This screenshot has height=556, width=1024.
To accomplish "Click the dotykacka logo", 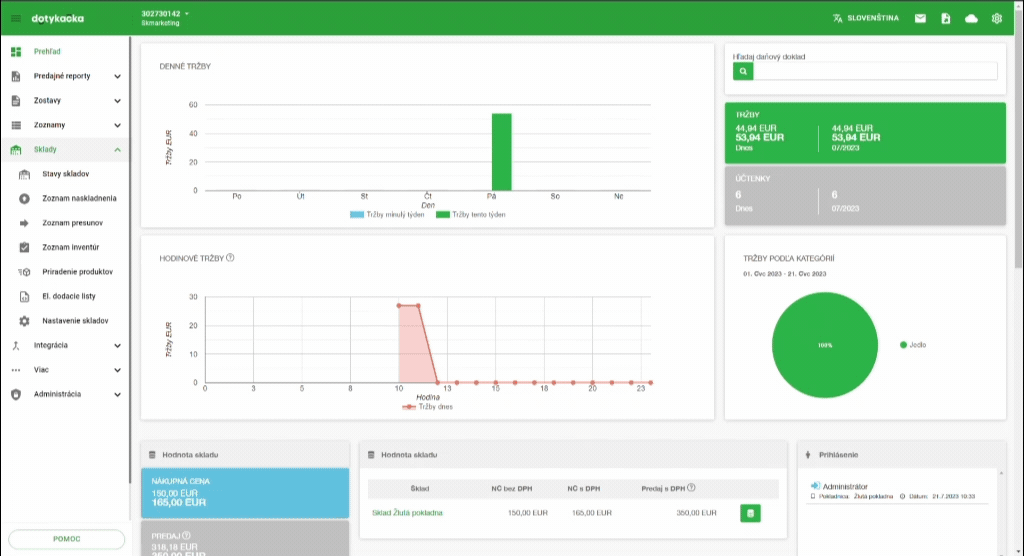I will [x=57, y=18].
